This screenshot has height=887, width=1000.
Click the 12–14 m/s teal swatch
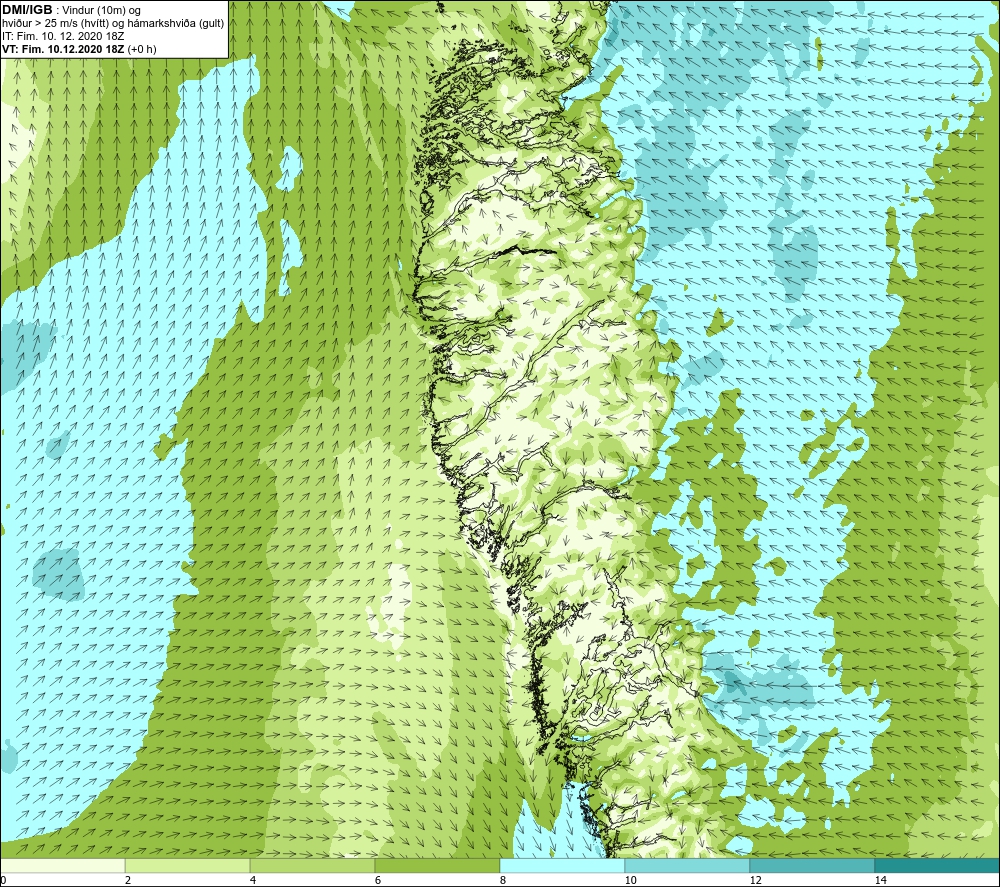click(812, 865)
